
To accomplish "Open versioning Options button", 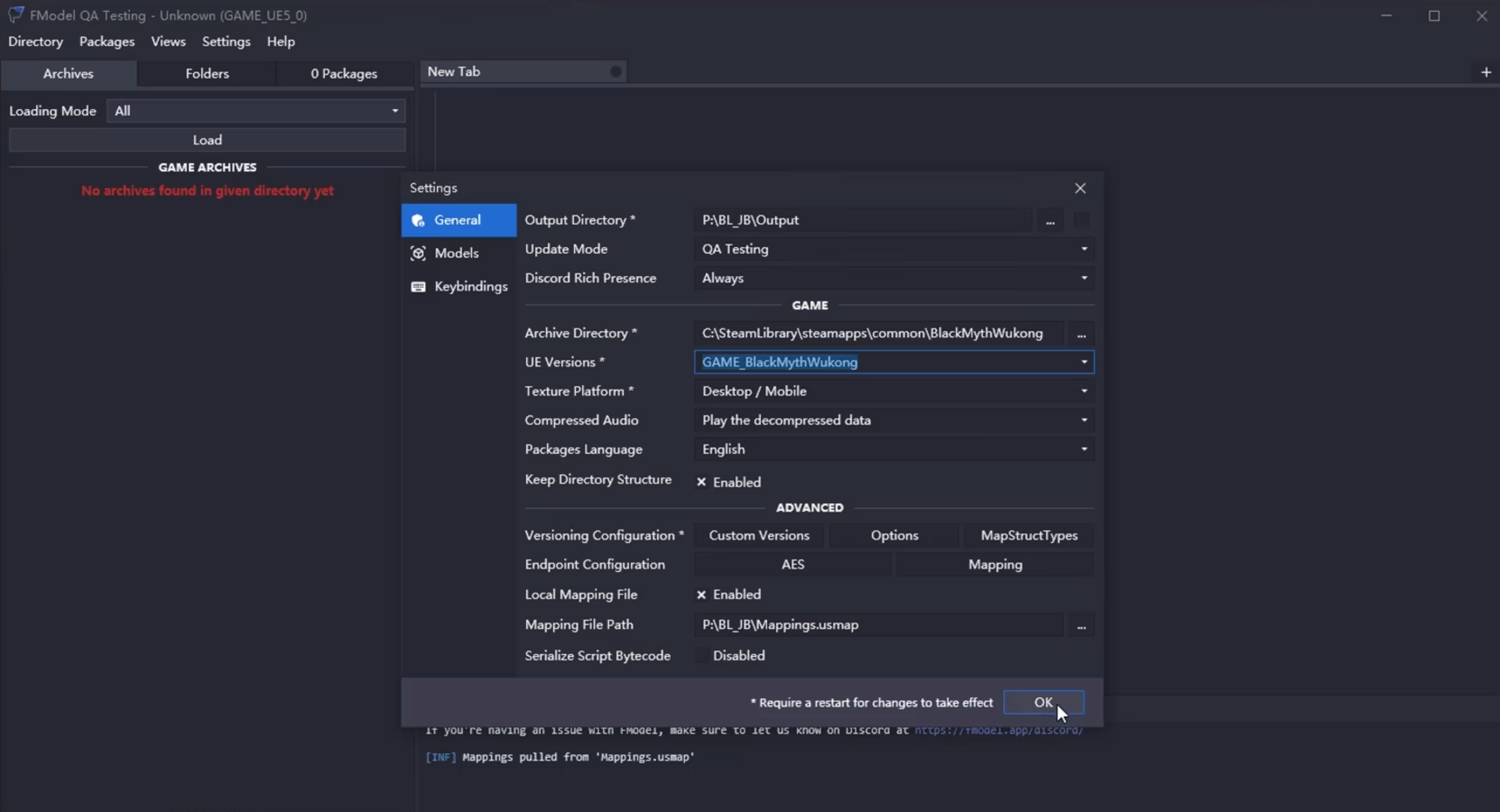I will (894, 535).
